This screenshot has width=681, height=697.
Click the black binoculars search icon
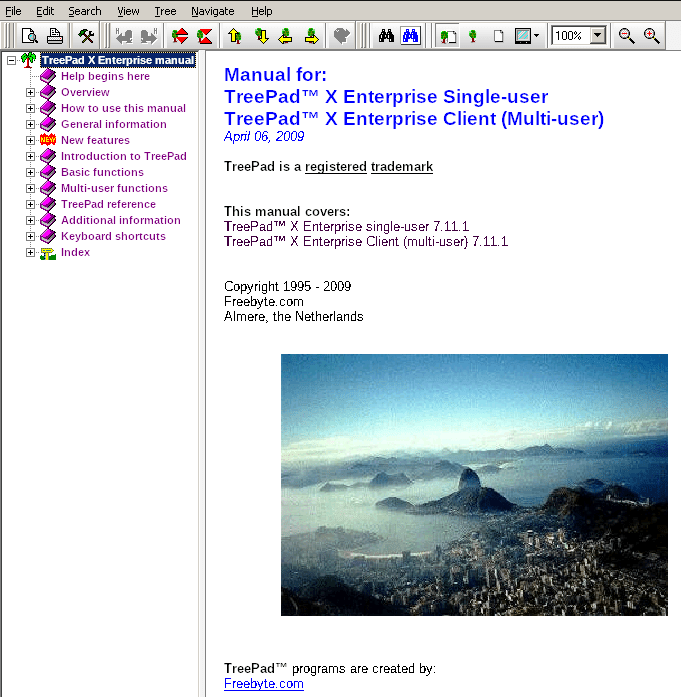386,36
